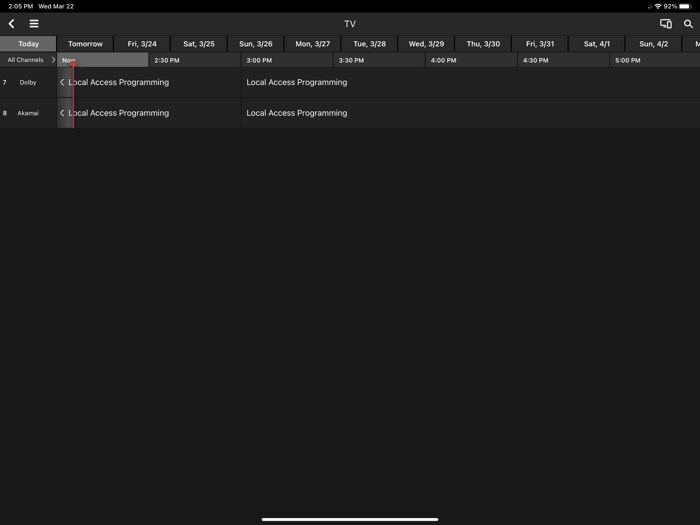Click left chevron in Akamai row

pos(62,113)
